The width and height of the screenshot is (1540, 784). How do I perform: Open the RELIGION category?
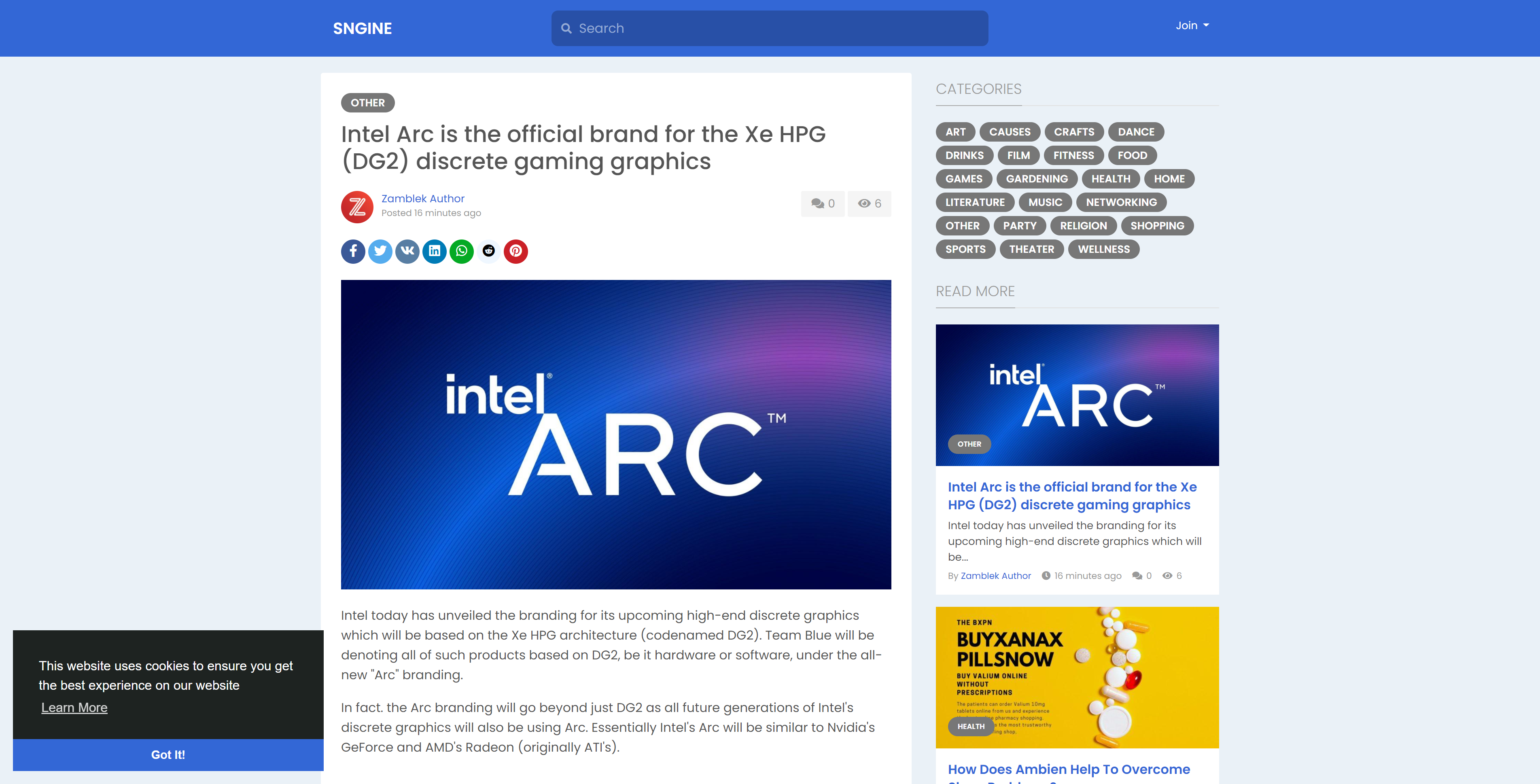click(1083, 226)
